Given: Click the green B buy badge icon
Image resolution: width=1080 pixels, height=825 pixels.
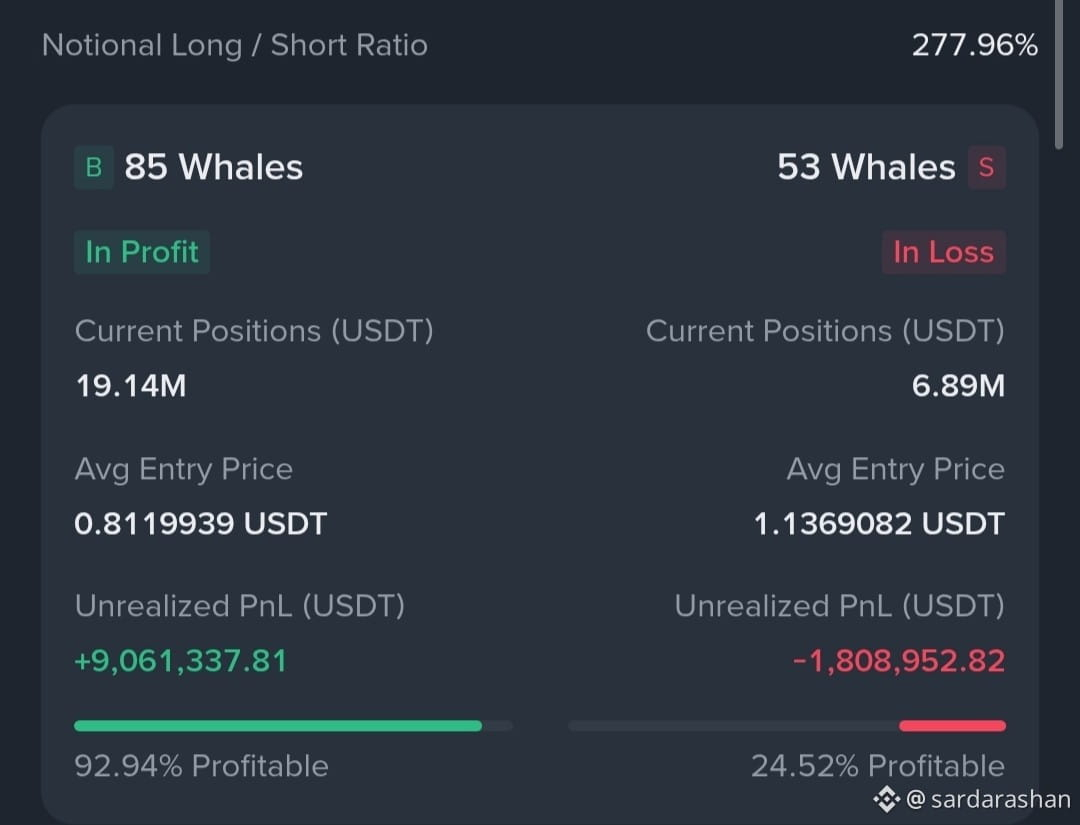Looking at the screenshot, I should pos(94,167).
